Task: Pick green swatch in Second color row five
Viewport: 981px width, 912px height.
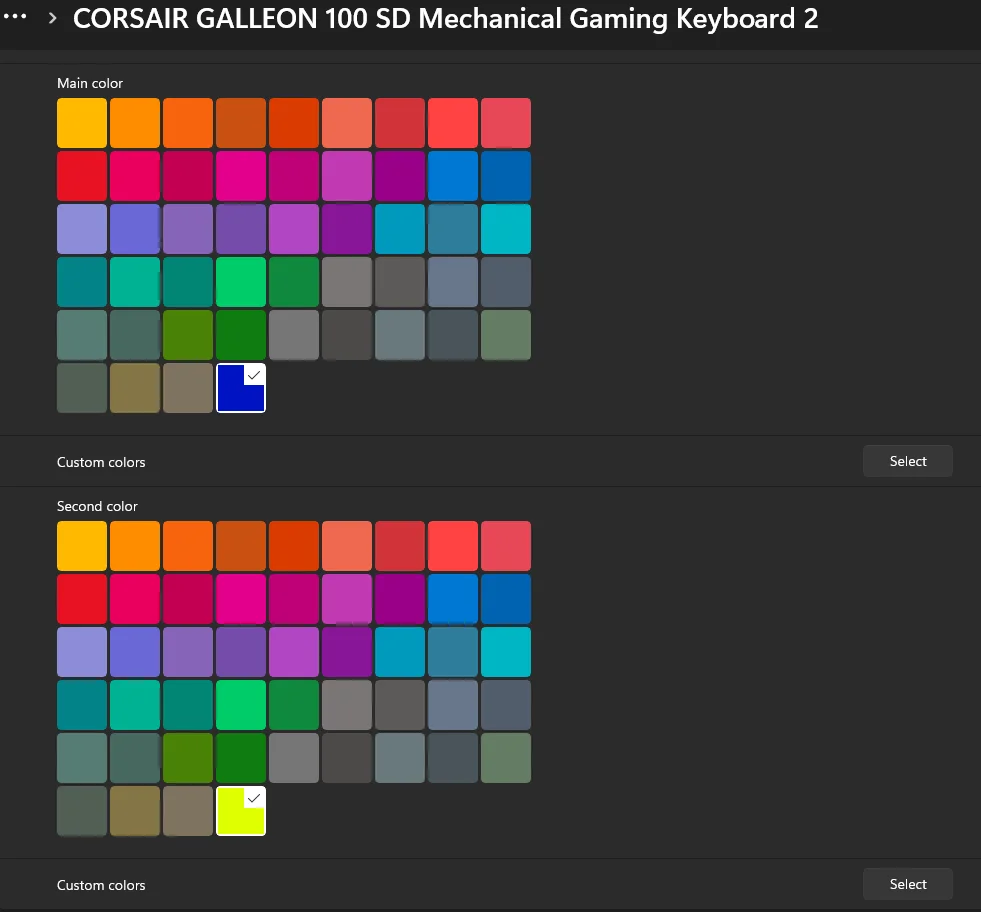Action: pyautogui.click(x=240, y=757)
